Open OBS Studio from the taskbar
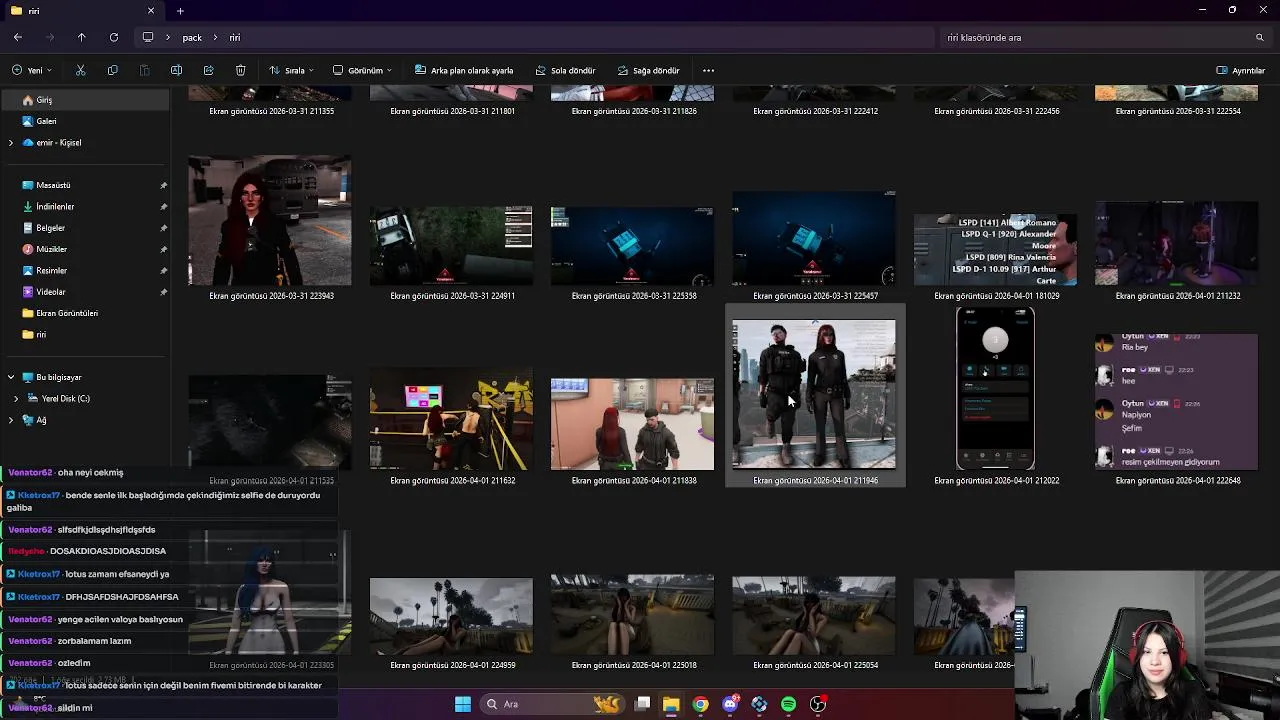 818,704
